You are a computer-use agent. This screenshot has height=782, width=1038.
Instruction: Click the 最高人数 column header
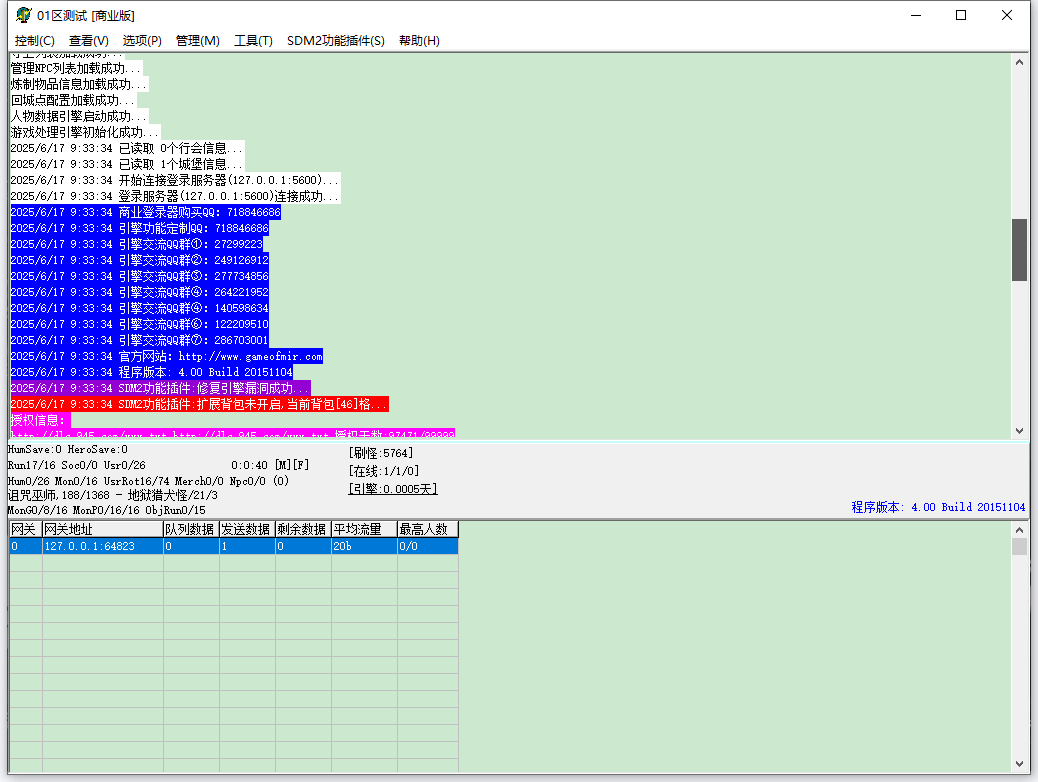coord(428,529)
